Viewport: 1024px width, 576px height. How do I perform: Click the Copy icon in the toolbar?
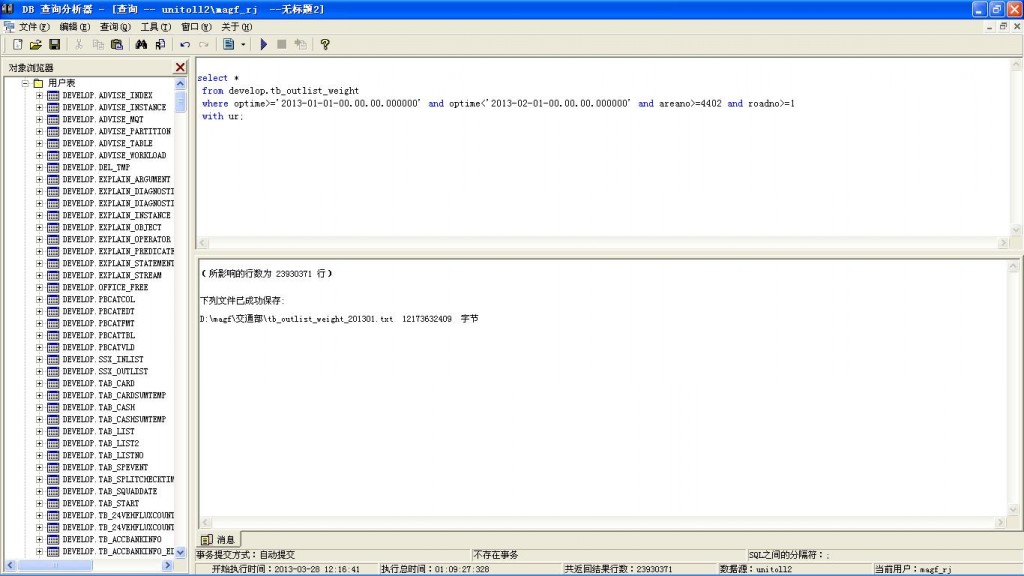[x=98, y=44]
